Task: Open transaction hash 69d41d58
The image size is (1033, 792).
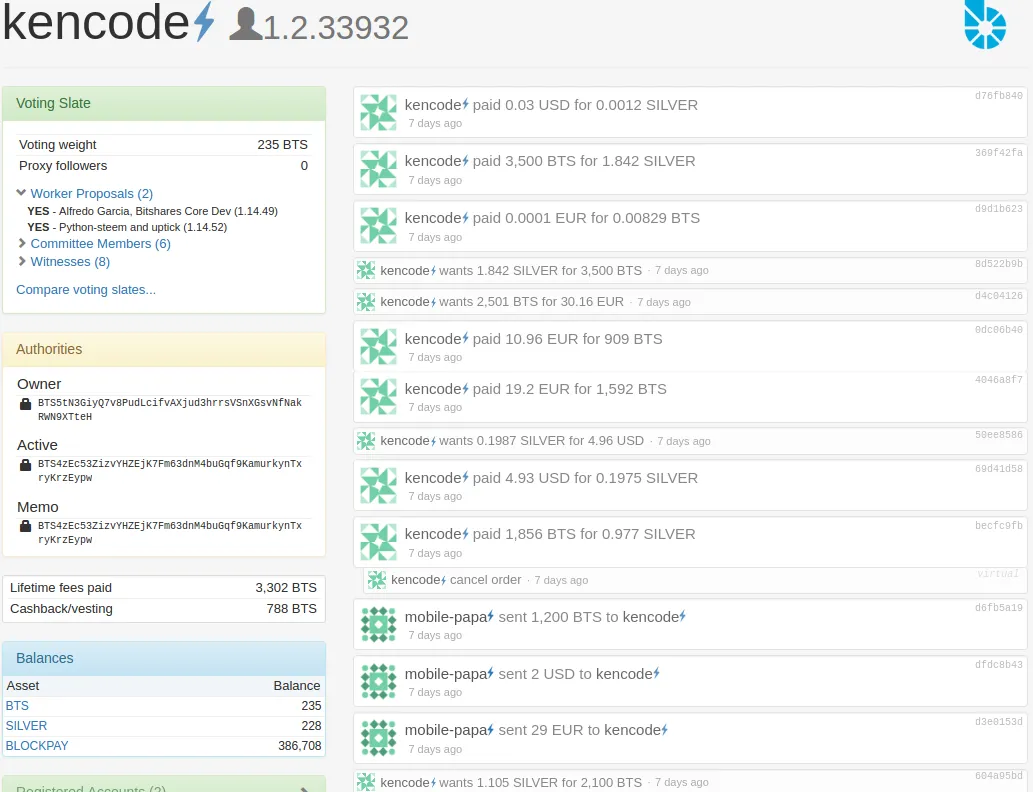Action: click(999, 468)
